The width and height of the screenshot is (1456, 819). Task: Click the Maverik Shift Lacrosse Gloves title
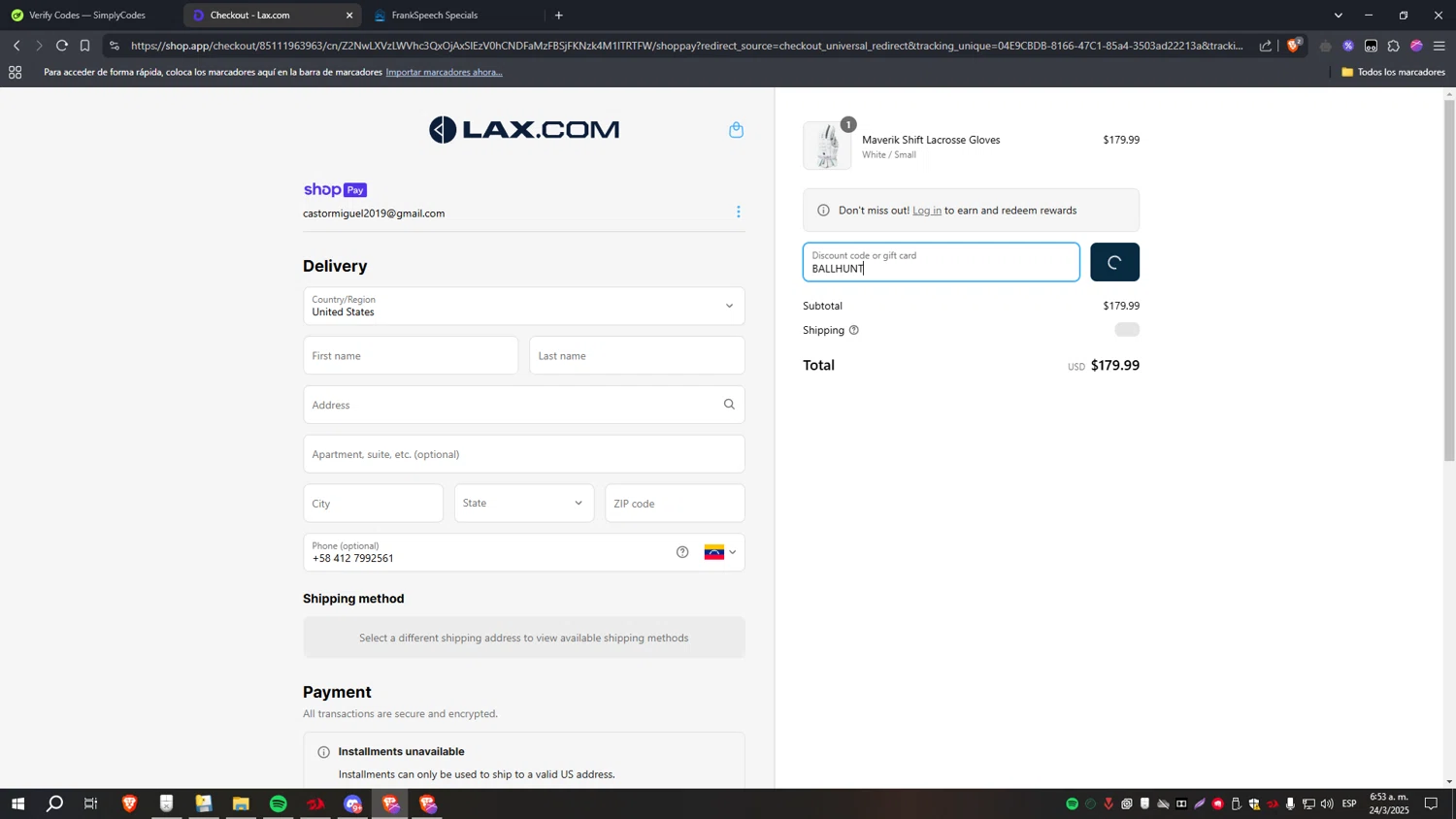pyautogui.click(x=931, y=140)
